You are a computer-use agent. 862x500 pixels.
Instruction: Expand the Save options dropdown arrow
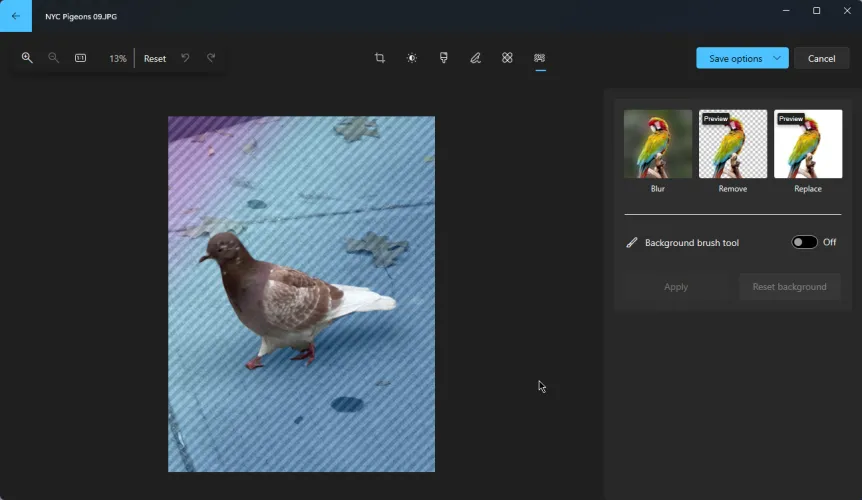point(776,58)
